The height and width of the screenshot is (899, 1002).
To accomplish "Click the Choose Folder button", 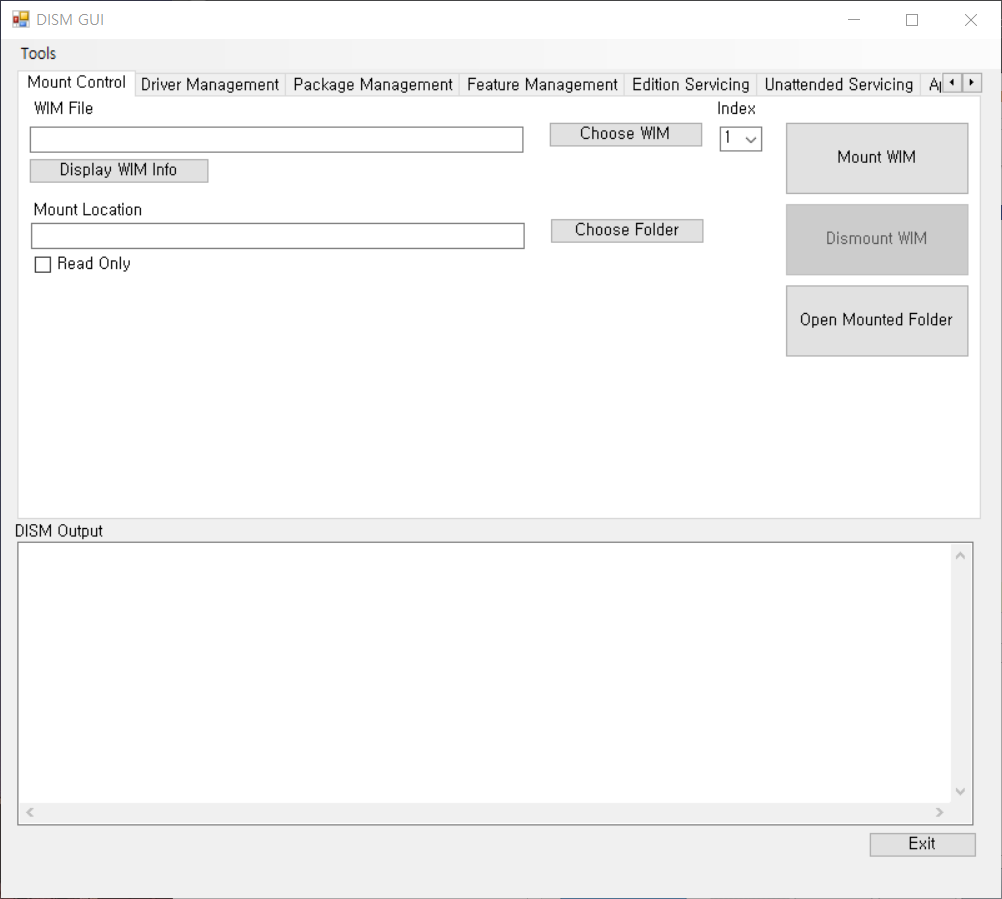I will coord(626,230).
